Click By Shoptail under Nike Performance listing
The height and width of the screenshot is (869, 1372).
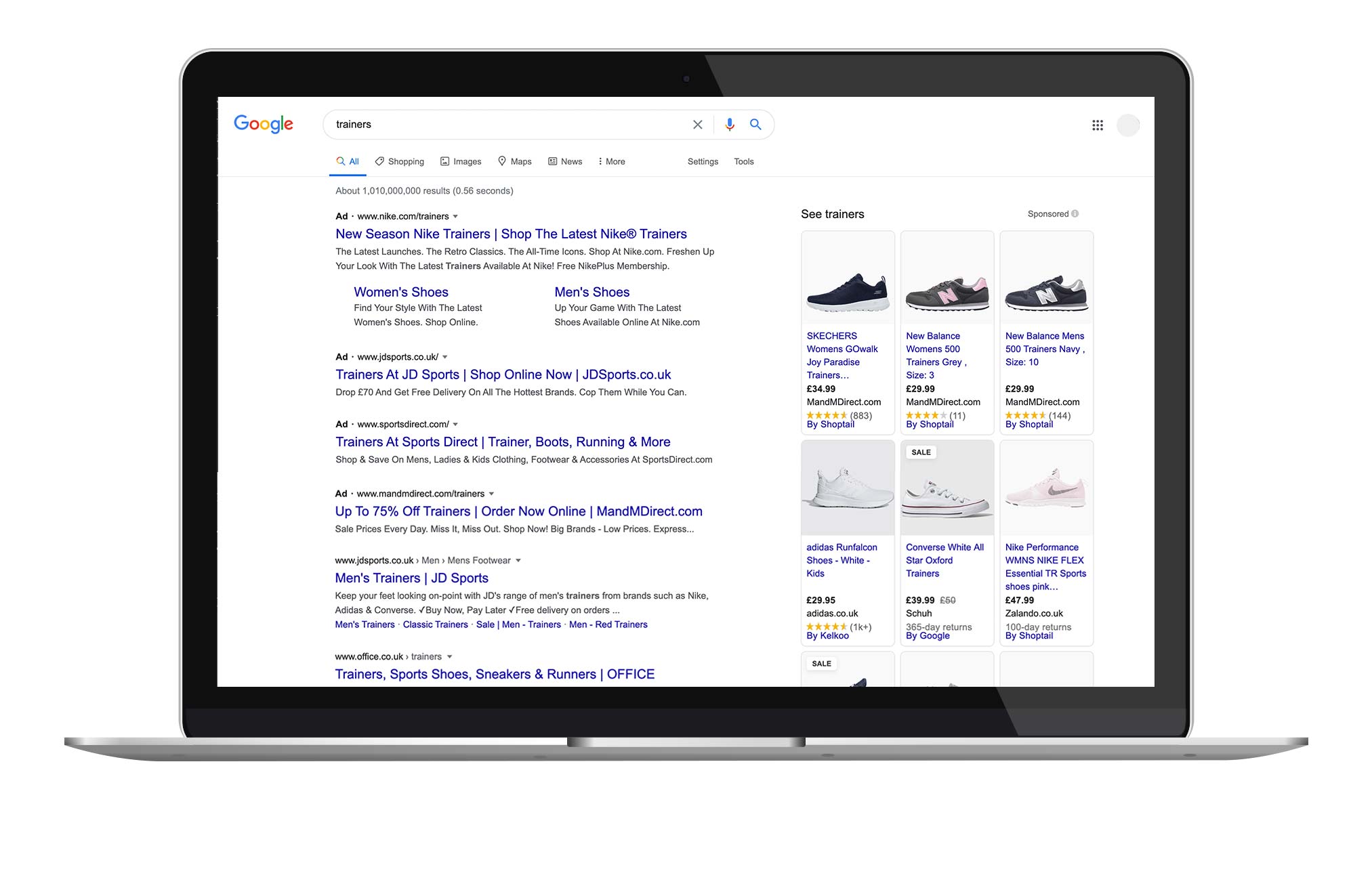coord(1028,636)
